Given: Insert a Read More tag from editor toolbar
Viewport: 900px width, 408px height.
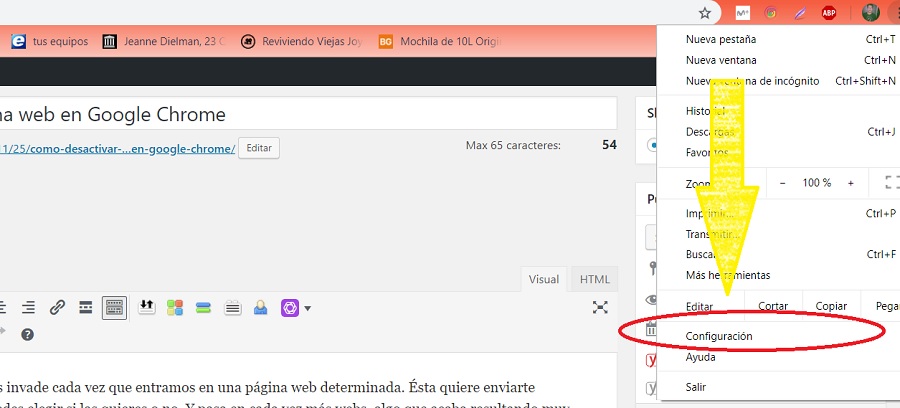Looking at the screenshot, I should coord(86,308).
